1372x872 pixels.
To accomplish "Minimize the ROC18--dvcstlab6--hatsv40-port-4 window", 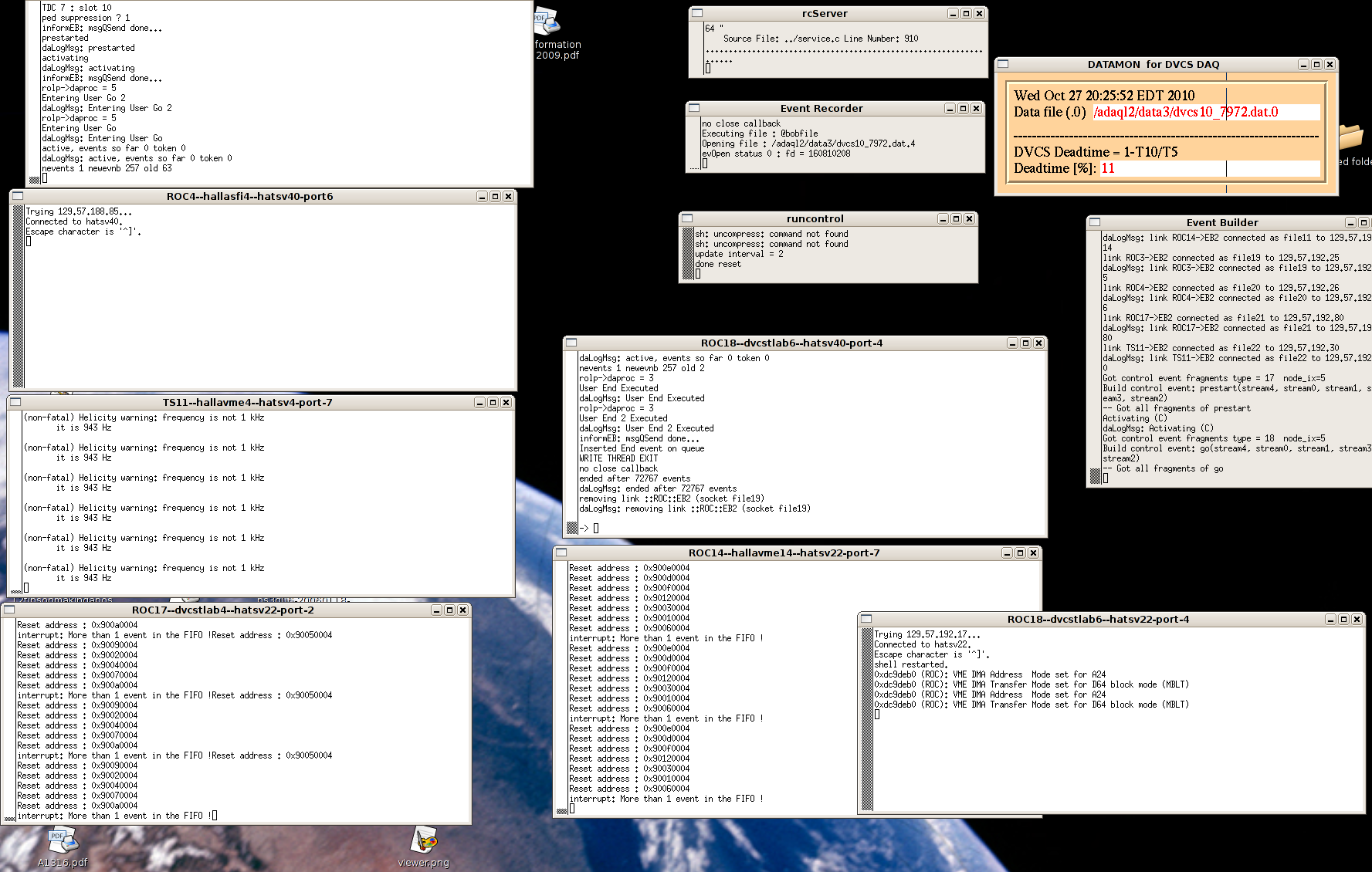I will pyautogui.click(x=1012, y=343).
